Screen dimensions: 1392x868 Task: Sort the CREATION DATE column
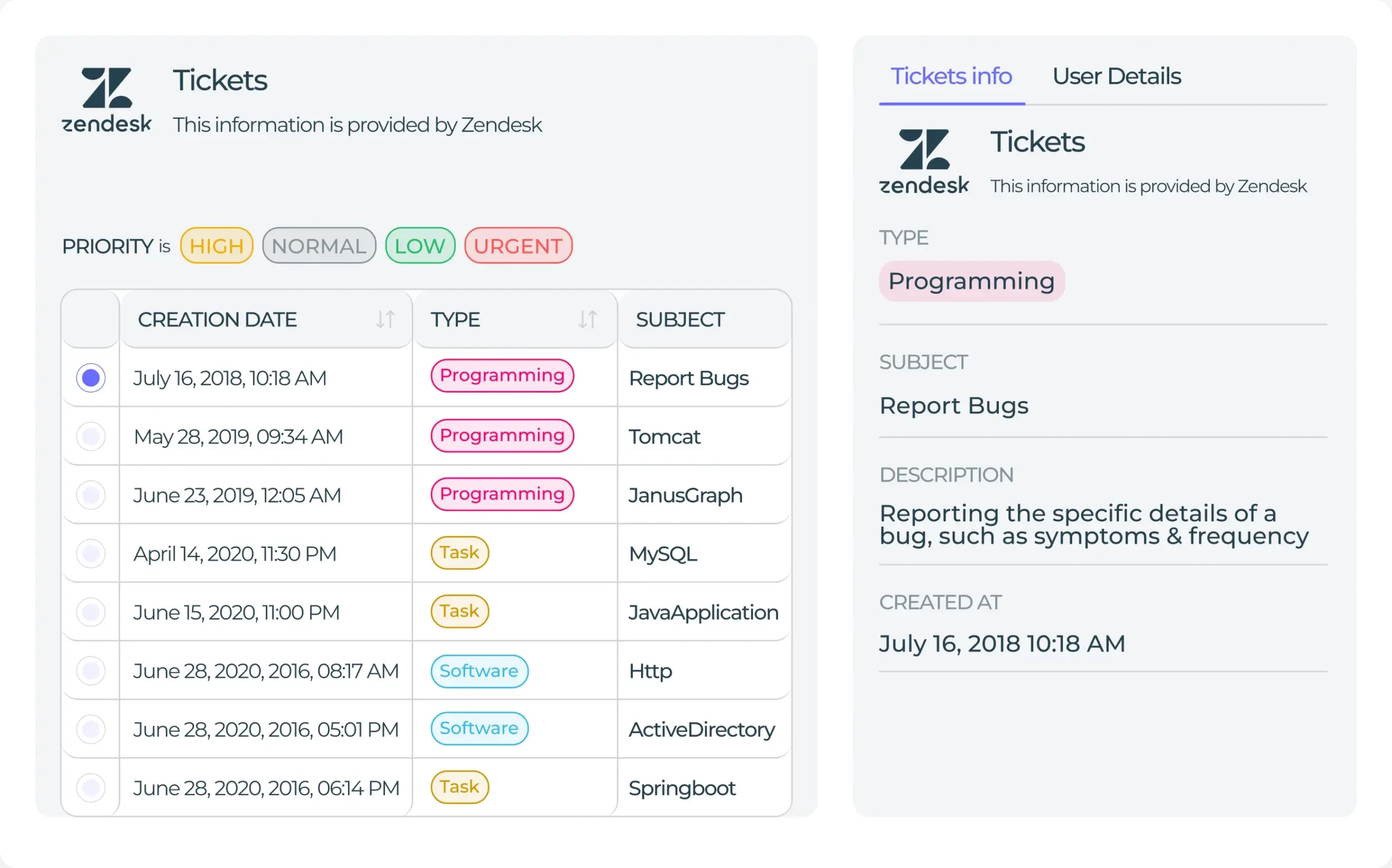(x=386, y=319)
